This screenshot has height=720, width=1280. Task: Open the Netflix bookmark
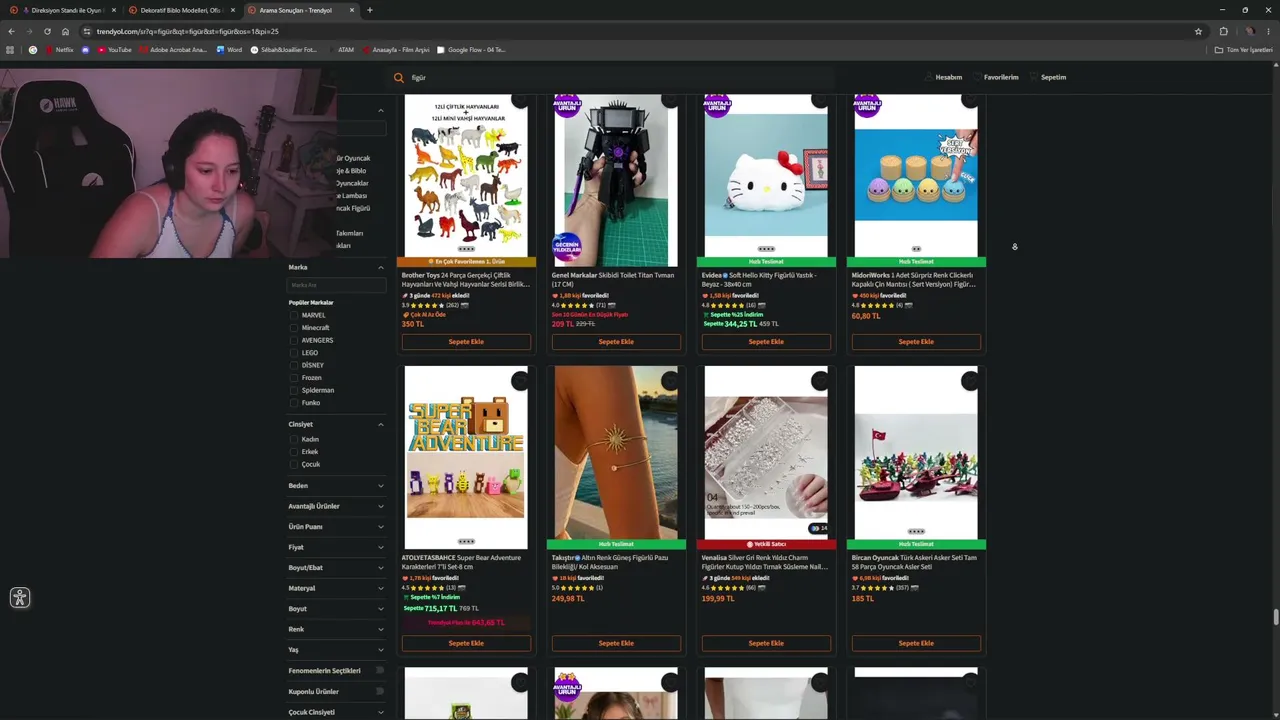pos(59,50)
